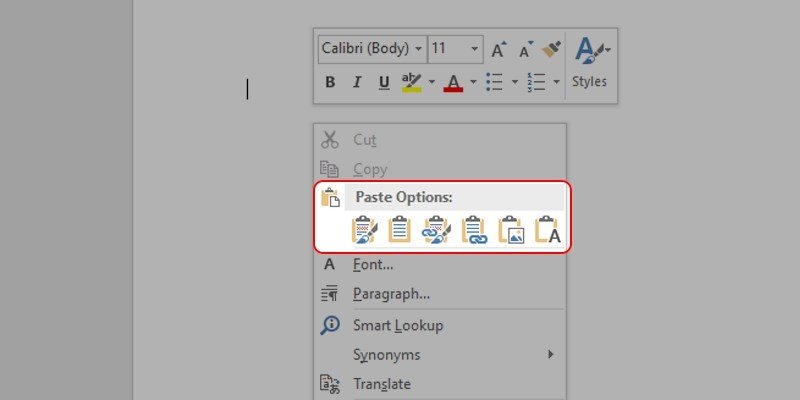Toggle Bold formatting
The width and height of the screenshot is (800, 400).
tap(331, 82)
